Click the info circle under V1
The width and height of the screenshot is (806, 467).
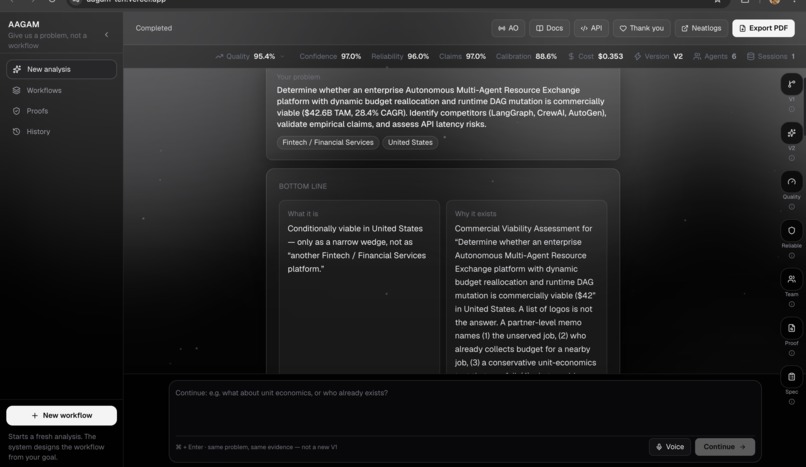tap(792, 109)
